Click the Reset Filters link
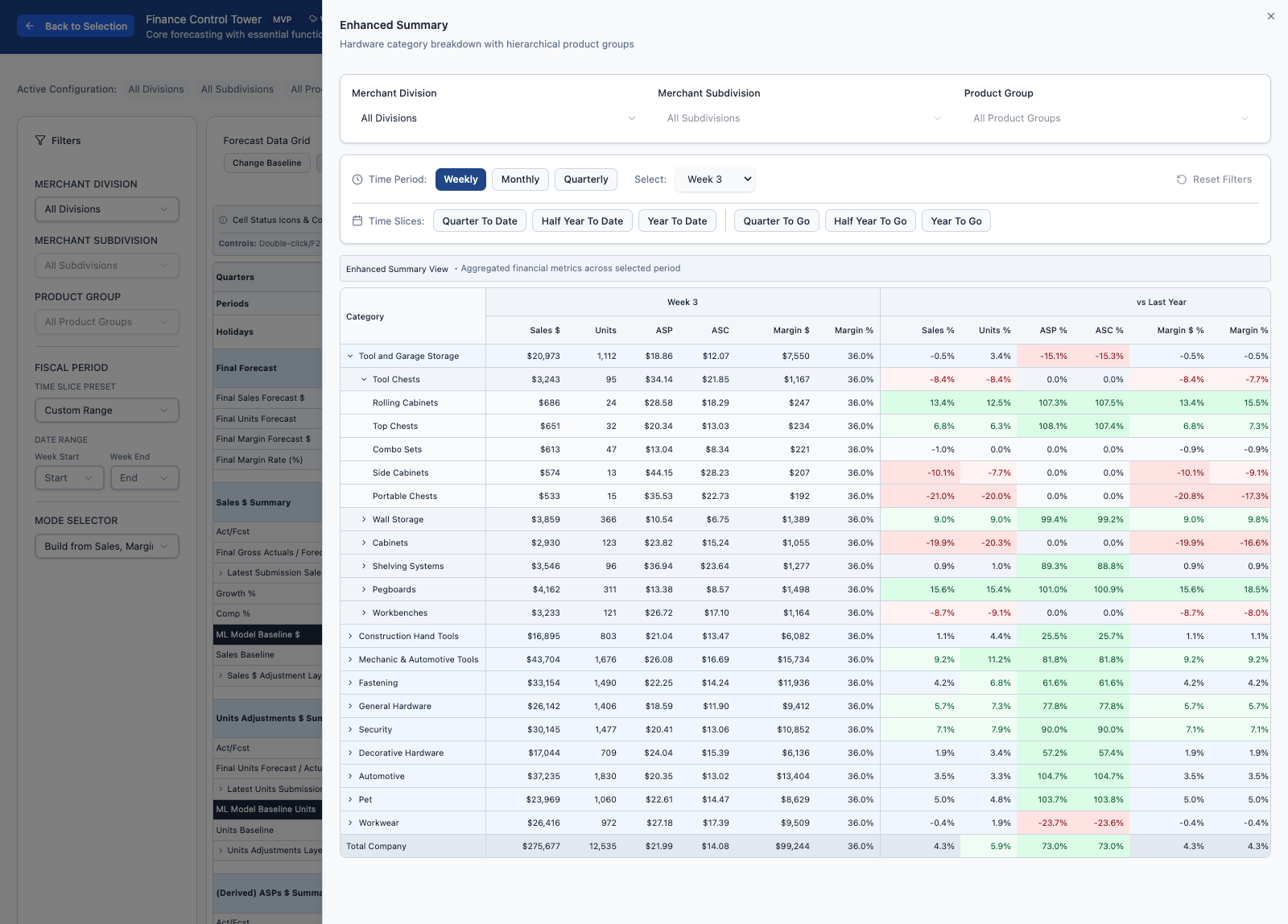Viewport: 1288px width, 924px height. coord(1222,179)
